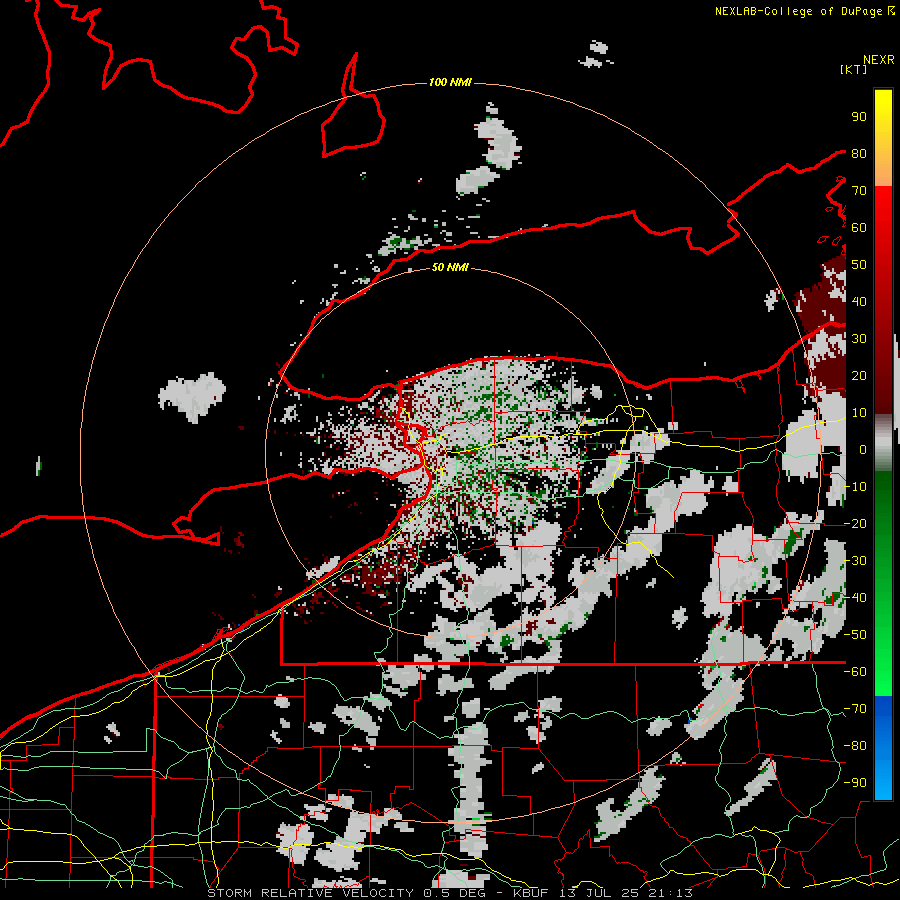Click the -30 value on velocity scale
This screenshot has height=900, width=900.
tap(855, 561)
